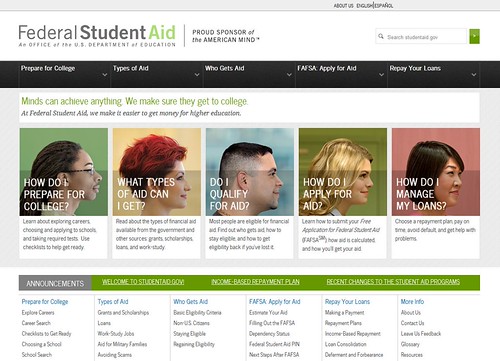Image resolution: width=500 pixels, height=361 pixels.
Task: Open Explore Careers link
Action: pos(38,313)
